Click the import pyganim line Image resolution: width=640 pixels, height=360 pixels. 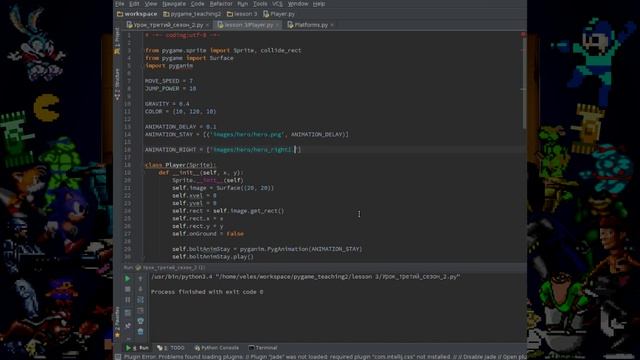point(169,66)
